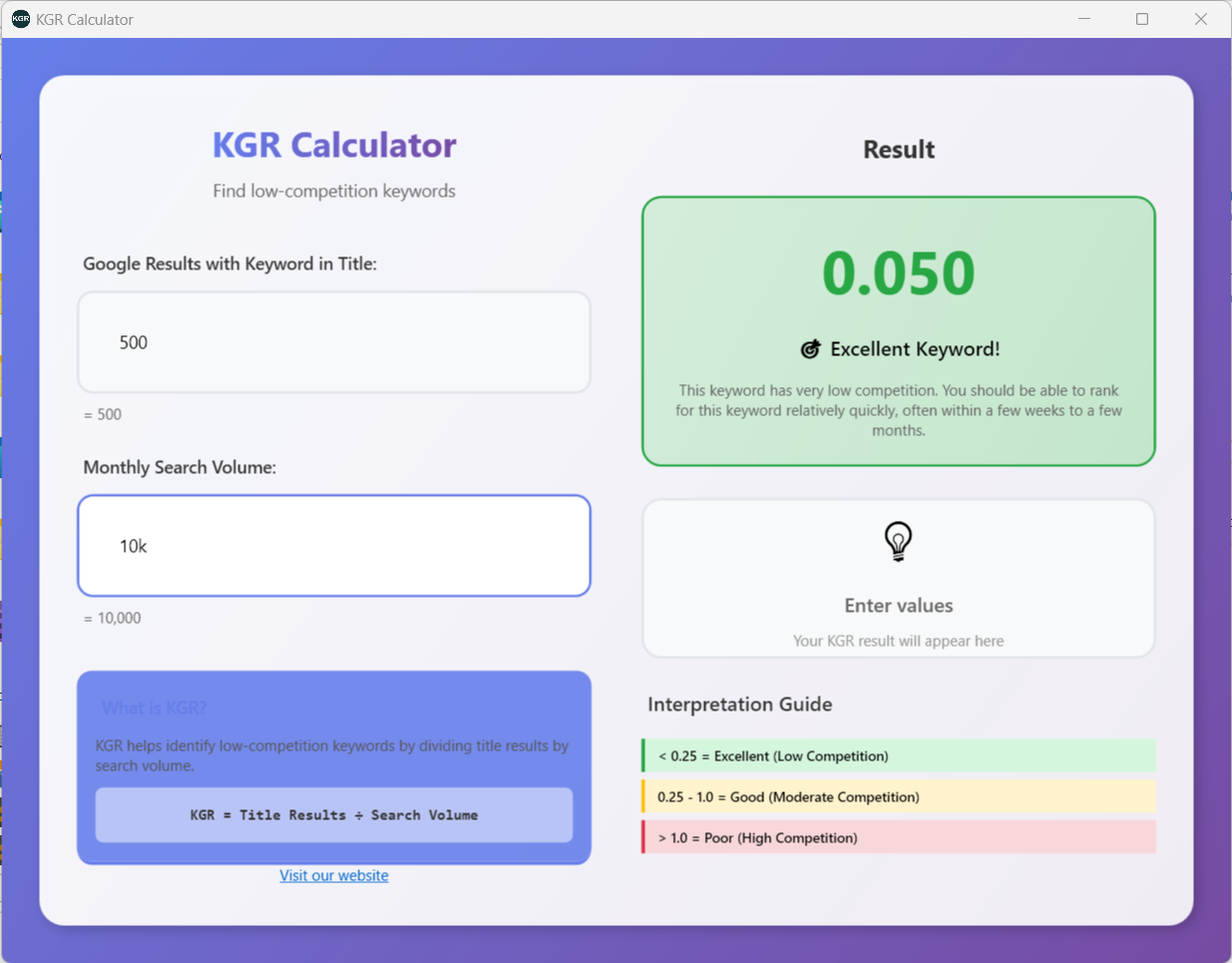The width and height of the screenshot is (1232, 963).
Task: Click the '= 500' parsed value text
Action: [103, 414]
